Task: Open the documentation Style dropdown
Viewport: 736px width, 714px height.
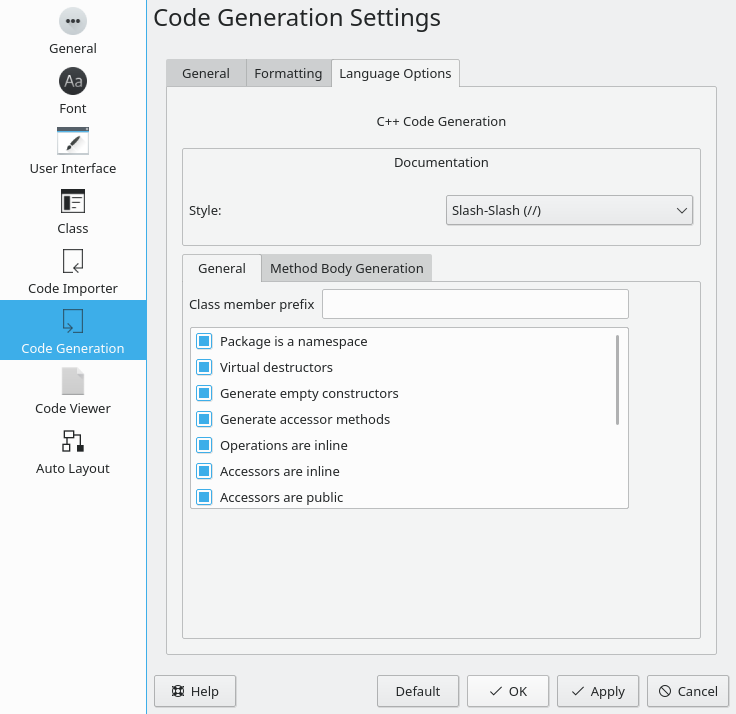Action: [x=569, y=210]
